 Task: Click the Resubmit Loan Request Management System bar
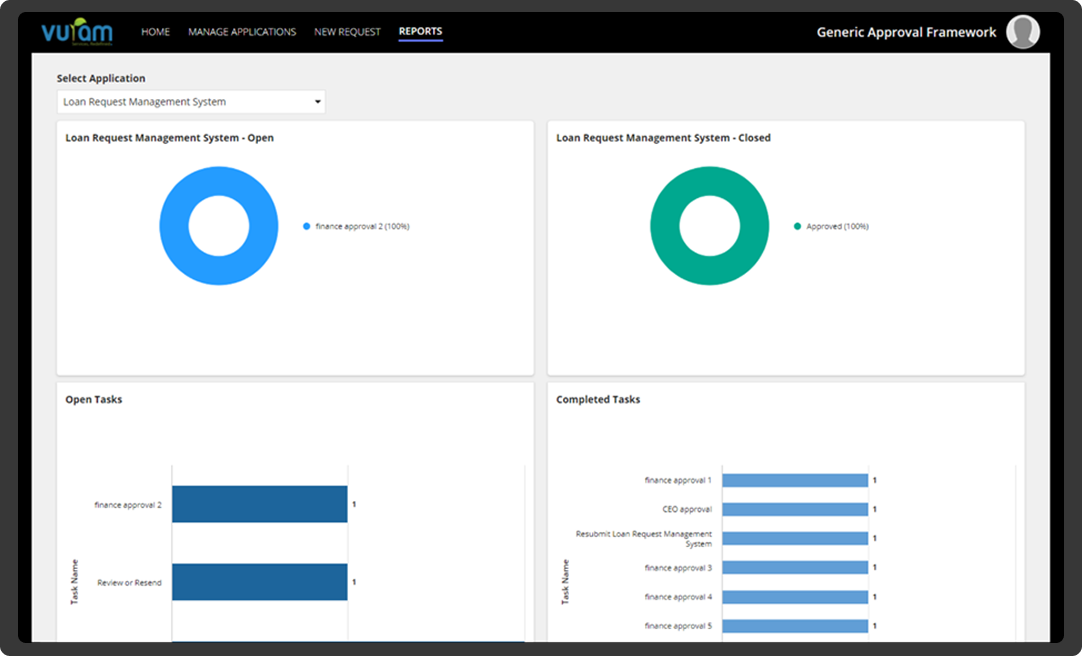pyautogui.click(x=794, y=539)
